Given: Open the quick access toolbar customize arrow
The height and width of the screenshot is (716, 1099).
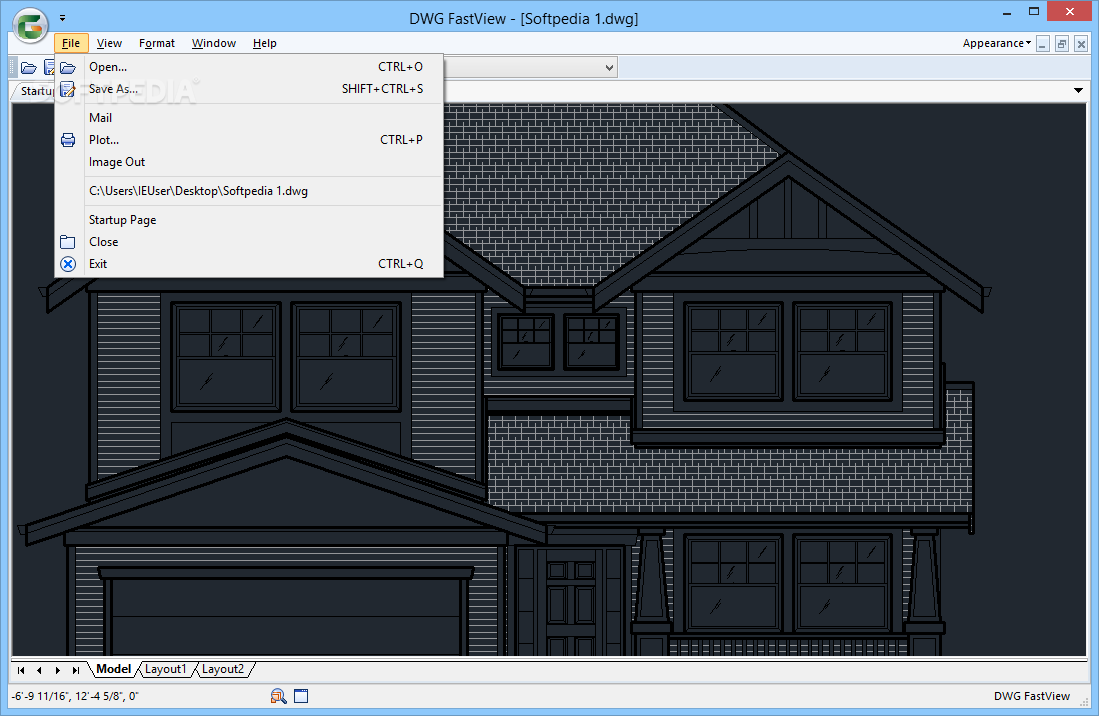Looking at the screenshot, I should point(62,18).
